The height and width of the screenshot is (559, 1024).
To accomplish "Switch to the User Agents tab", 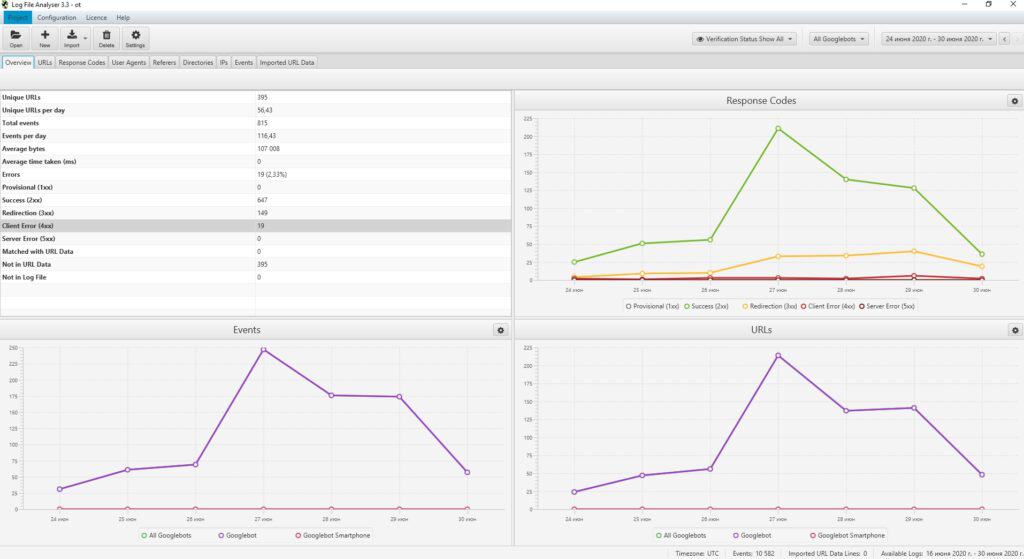I will (x=129, y=63).
